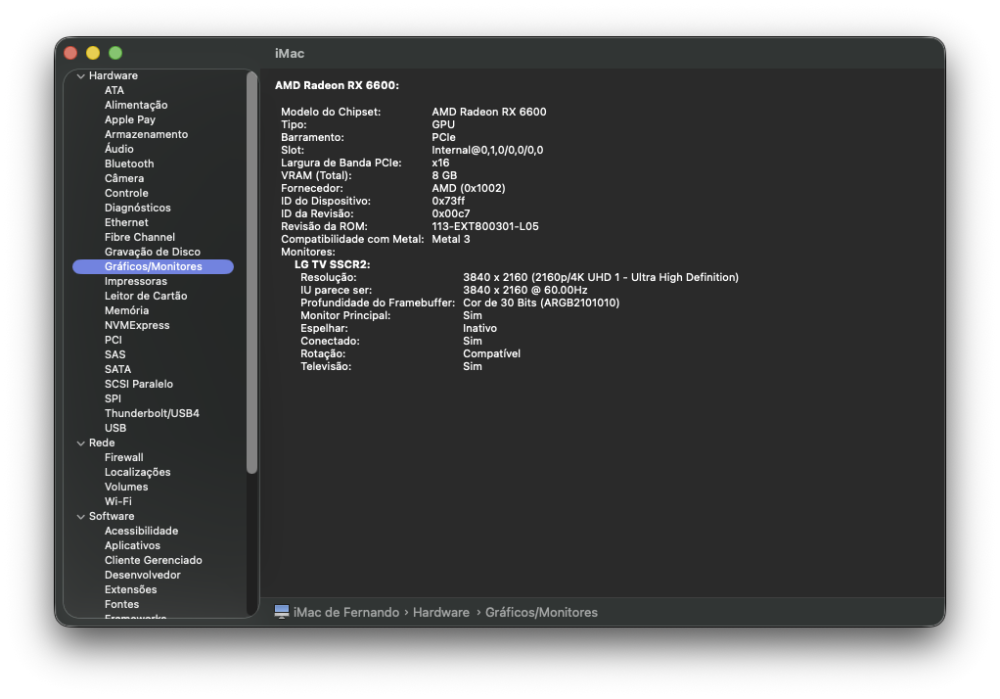This screenshot has height=699, width=1000.
Task: Open Desenvolvedor under Software
Action: point(143,575)
